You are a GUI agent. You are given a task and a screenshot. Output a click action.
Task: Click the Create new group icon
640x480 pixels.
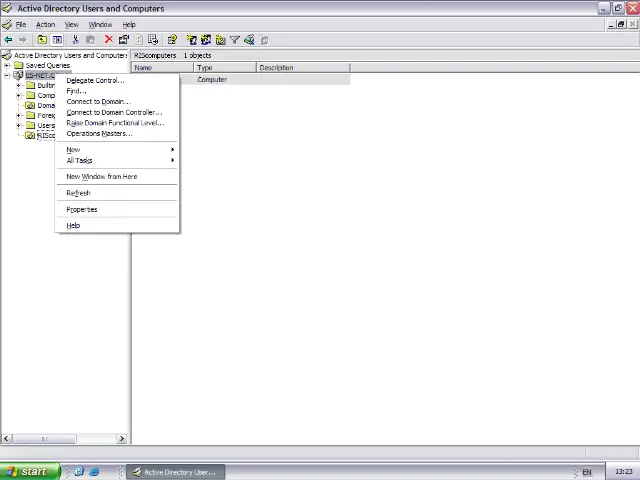206,40
